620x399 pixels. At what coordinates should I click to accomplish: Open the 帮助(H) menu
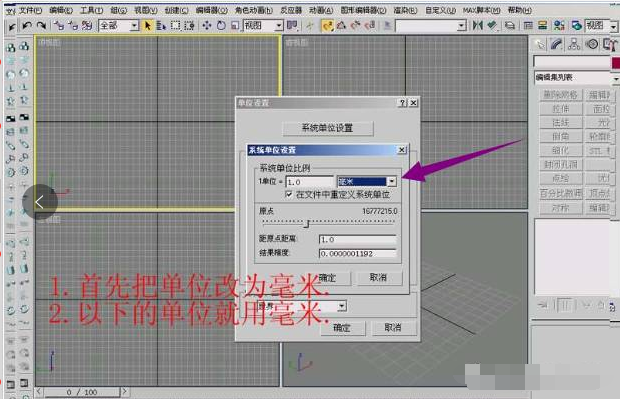point(520,10)
